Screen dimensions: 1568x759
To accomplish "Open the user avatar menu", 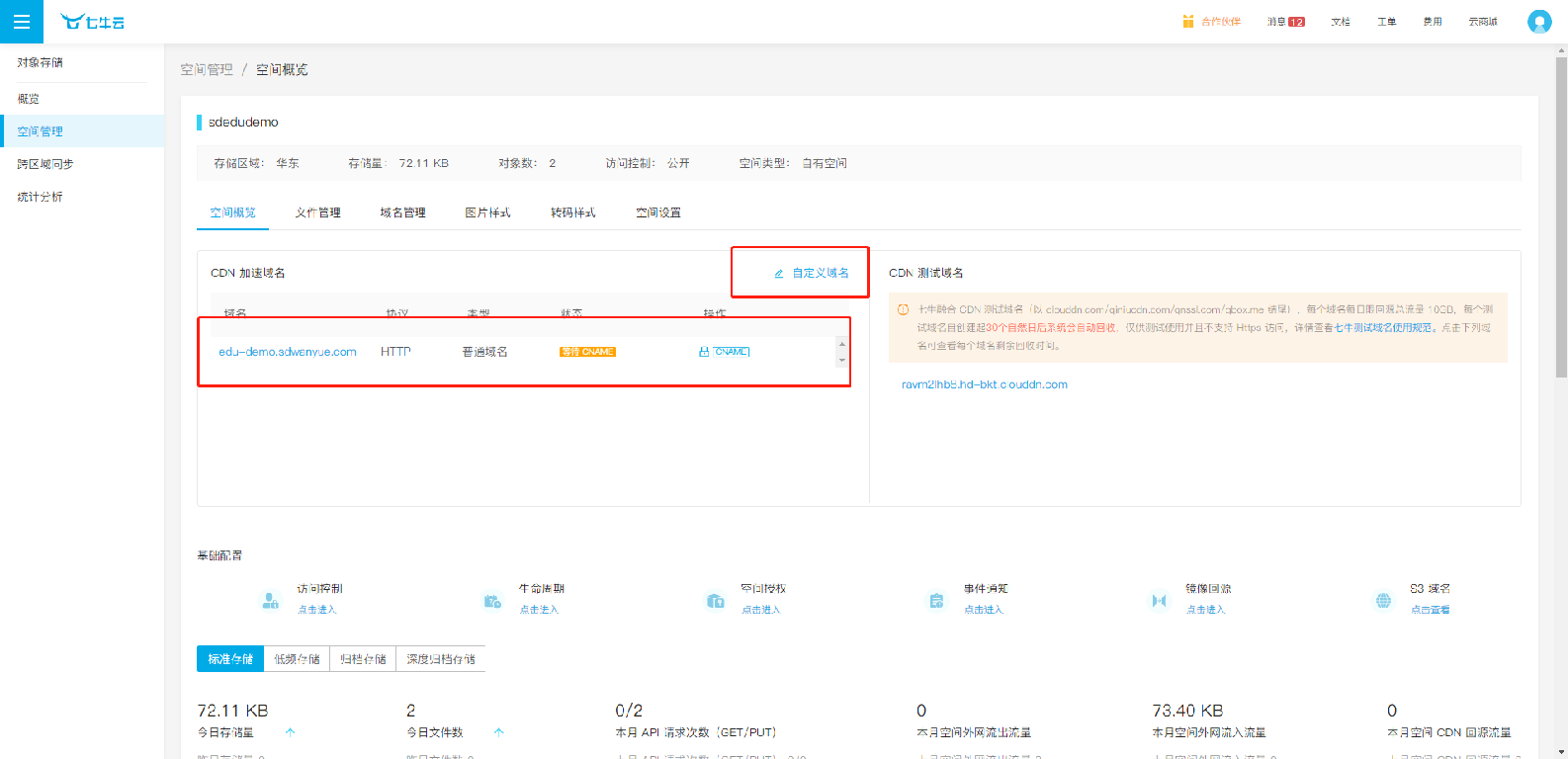I will pyautogui.click(x=1539, y=22).
